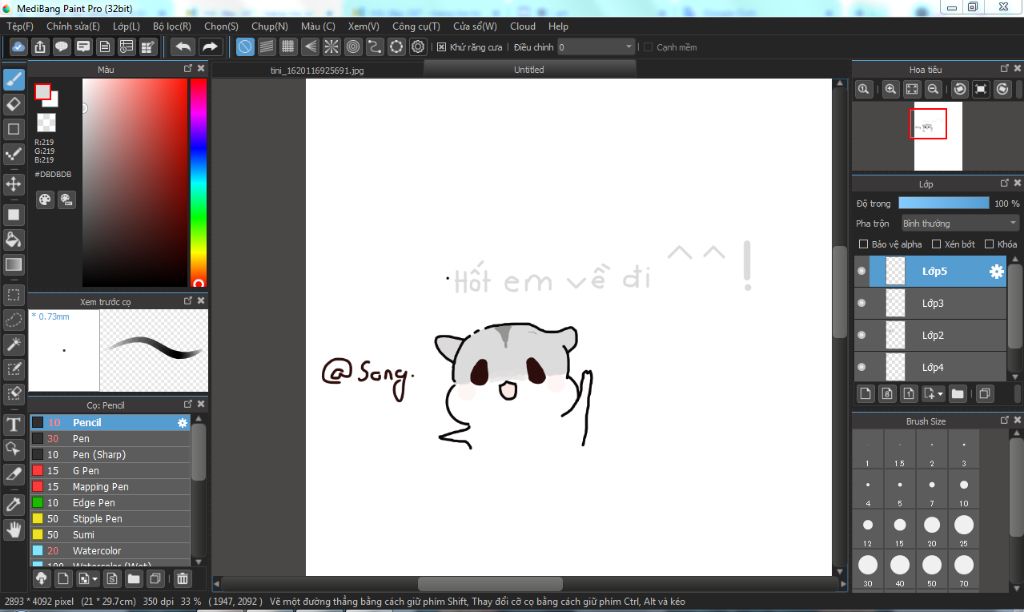The image size is (1024, 612).
Task: Expand the add layer type dropdown arrow
Action: coord(940,395)
